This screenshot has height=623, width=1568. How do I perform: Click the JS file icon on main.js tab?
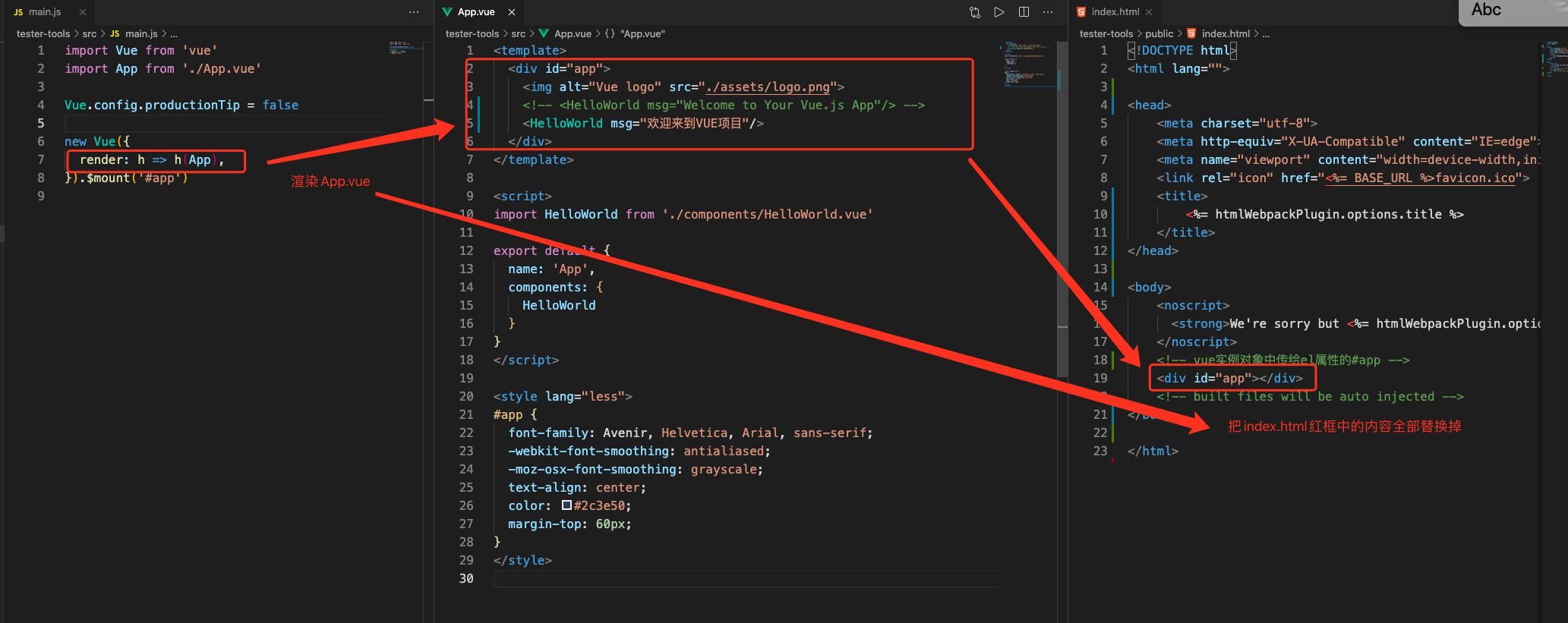pyautogui.click(x=18, y=12)
